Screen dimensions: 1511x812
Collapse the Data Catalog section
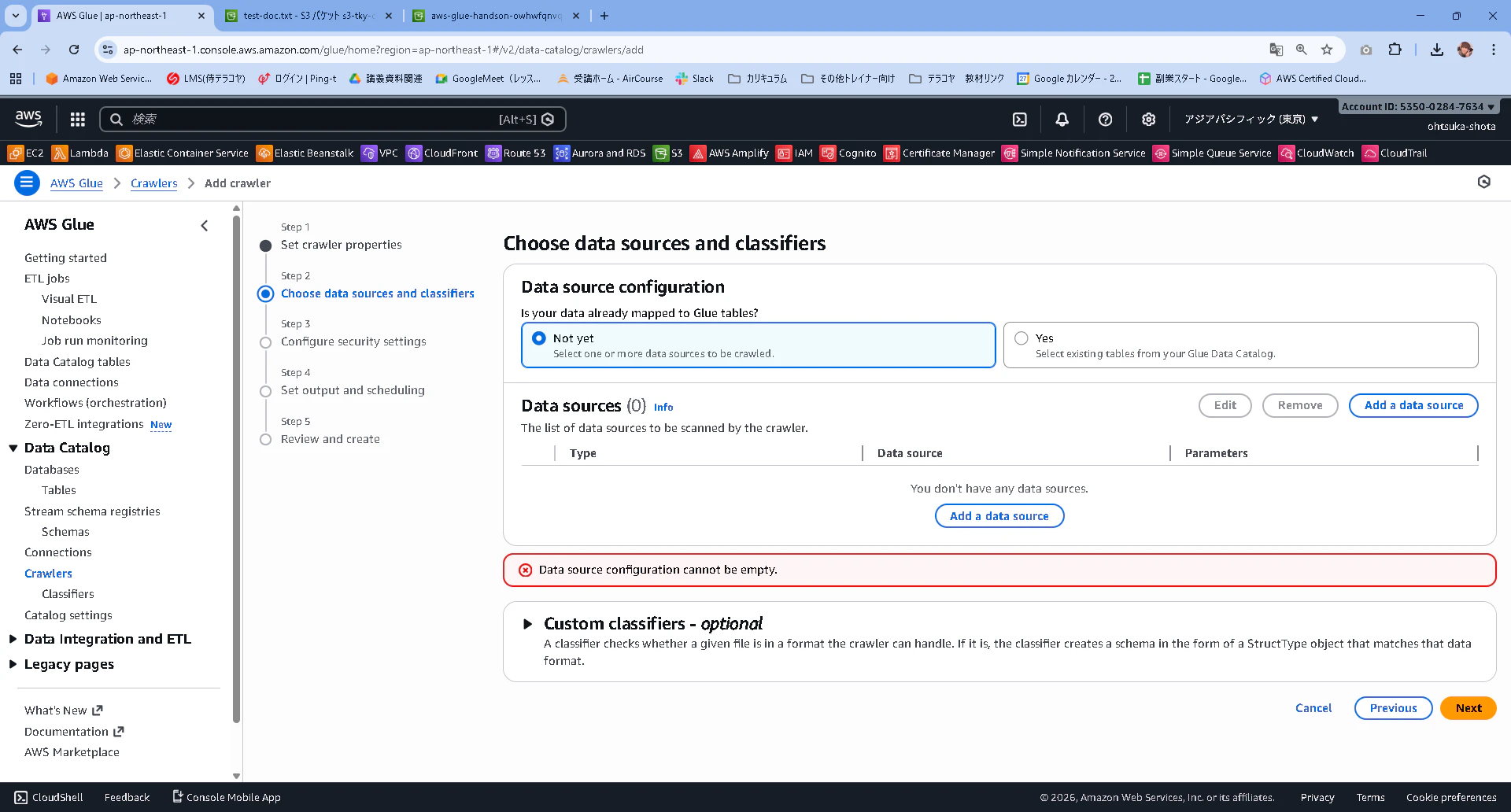tap(13, 448)
